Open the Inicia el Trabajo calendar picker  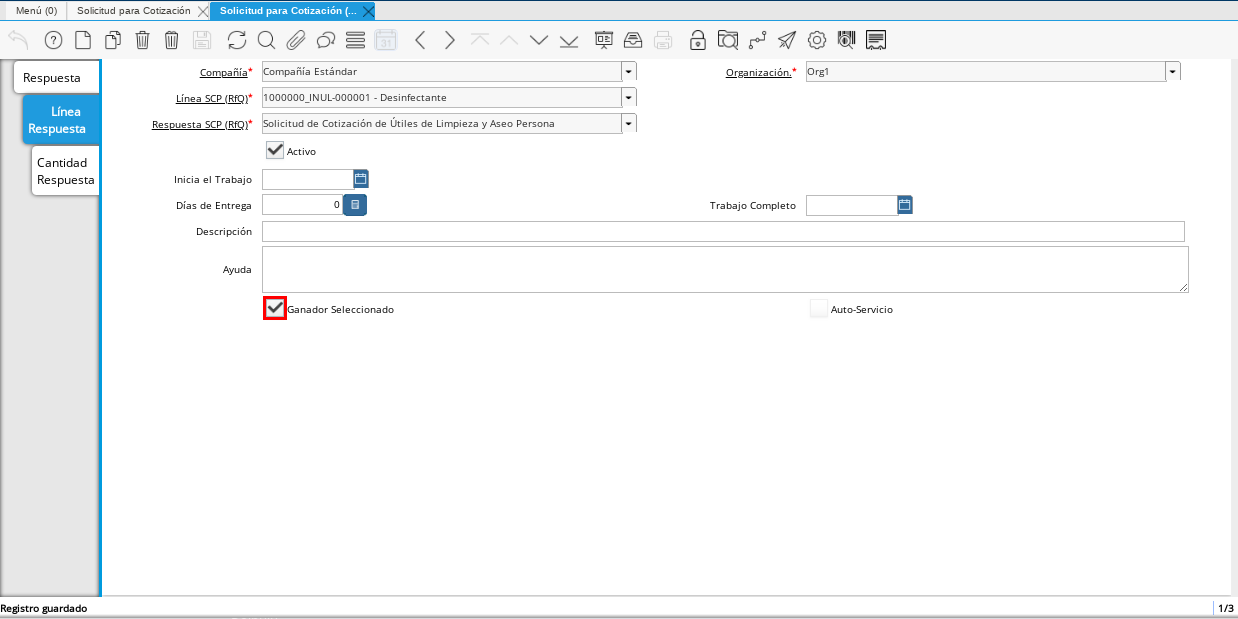(361, 179)
